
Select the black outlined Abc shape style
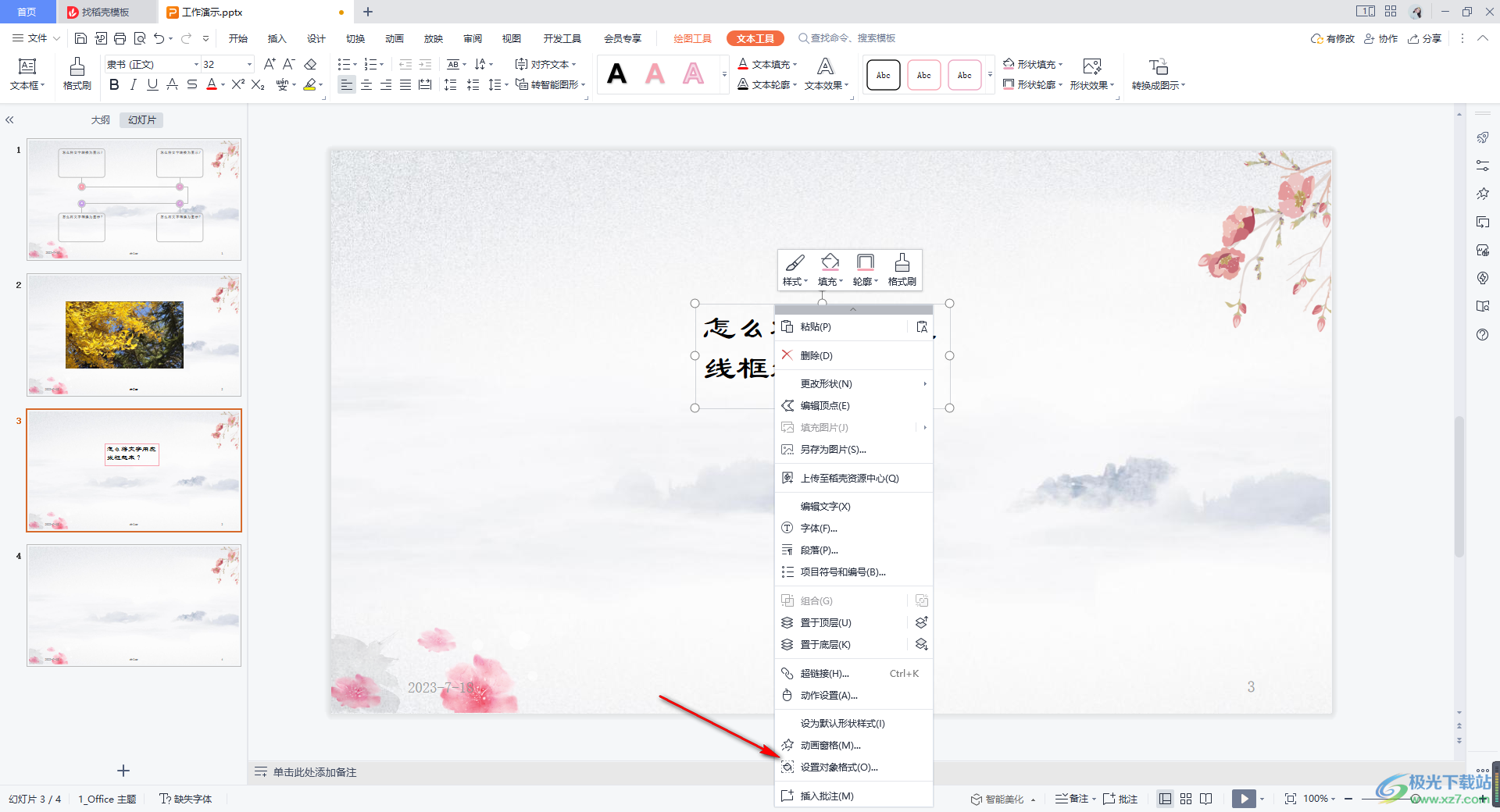[884, 75]
